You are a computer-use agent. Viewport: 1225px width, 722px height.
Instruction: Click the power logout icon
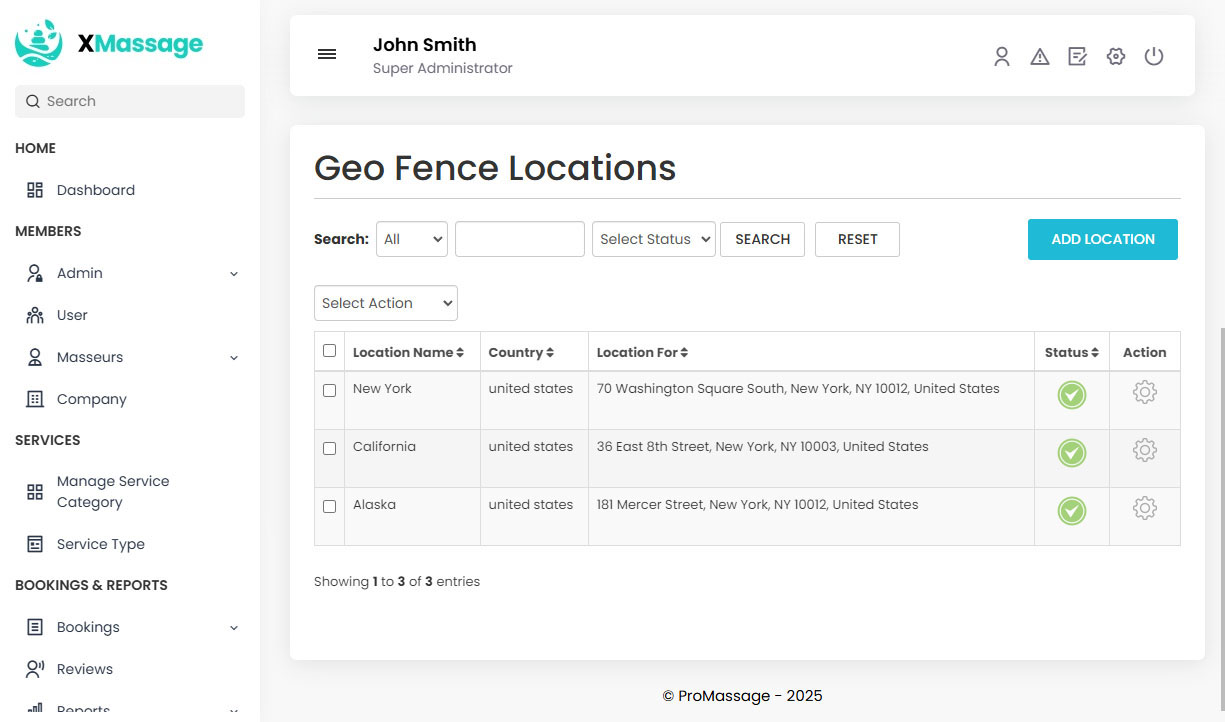pos(1154,57)
